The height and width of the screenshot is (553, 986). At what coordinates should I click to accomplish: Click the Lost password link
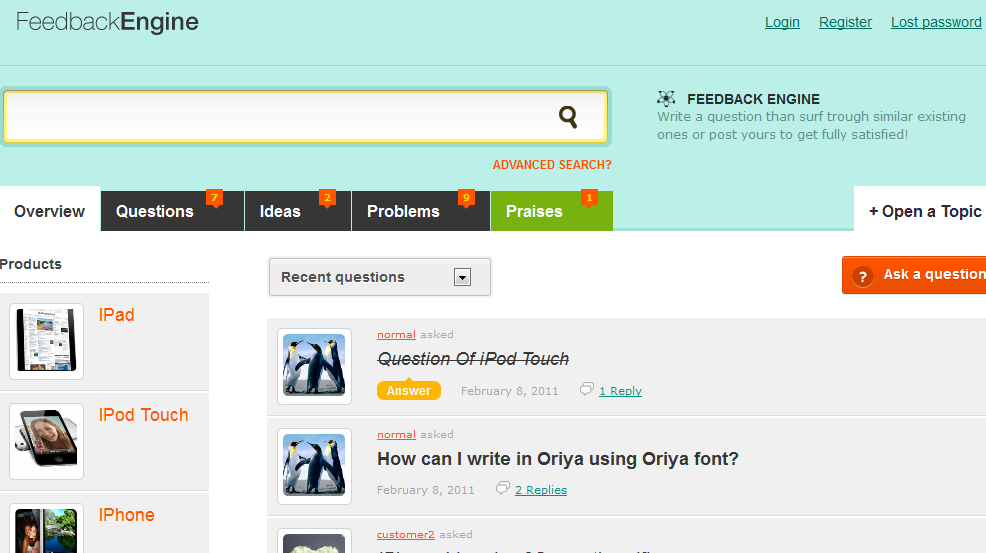tap(936, 22)
